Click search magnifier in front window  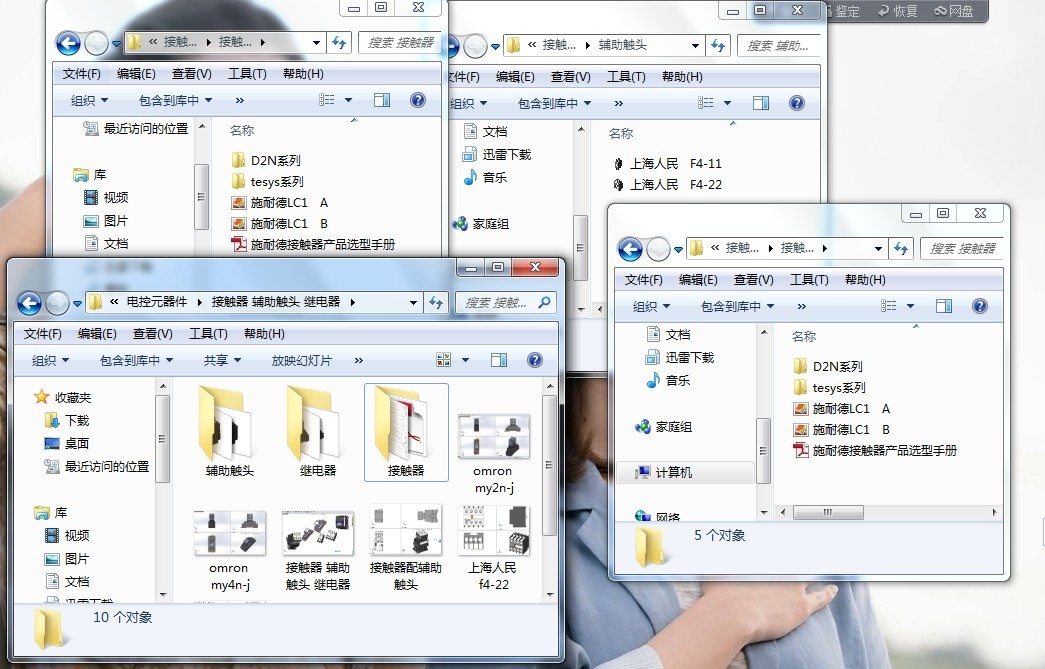544,303
